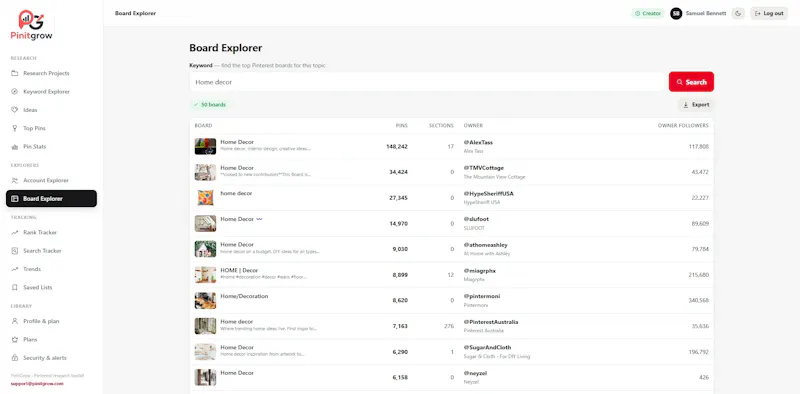
Task: Click the chevron next to slufoot's Home Decor
Action: (x=259, y=219)
